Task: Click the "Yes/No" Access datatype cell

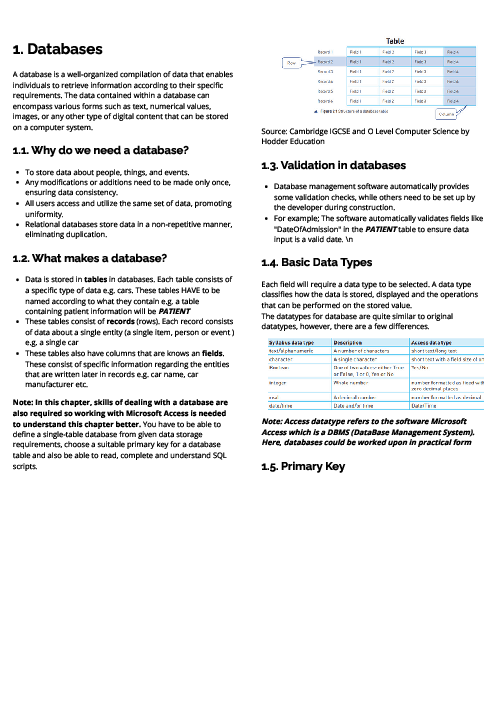Action: click(419, 368)
